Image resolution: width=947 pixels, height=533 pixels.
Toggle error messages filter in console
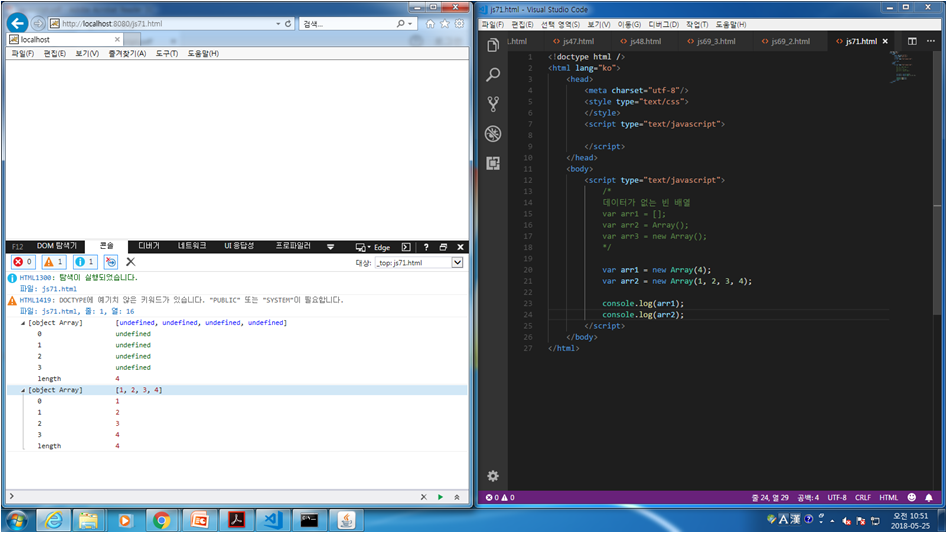coord(23,261)
